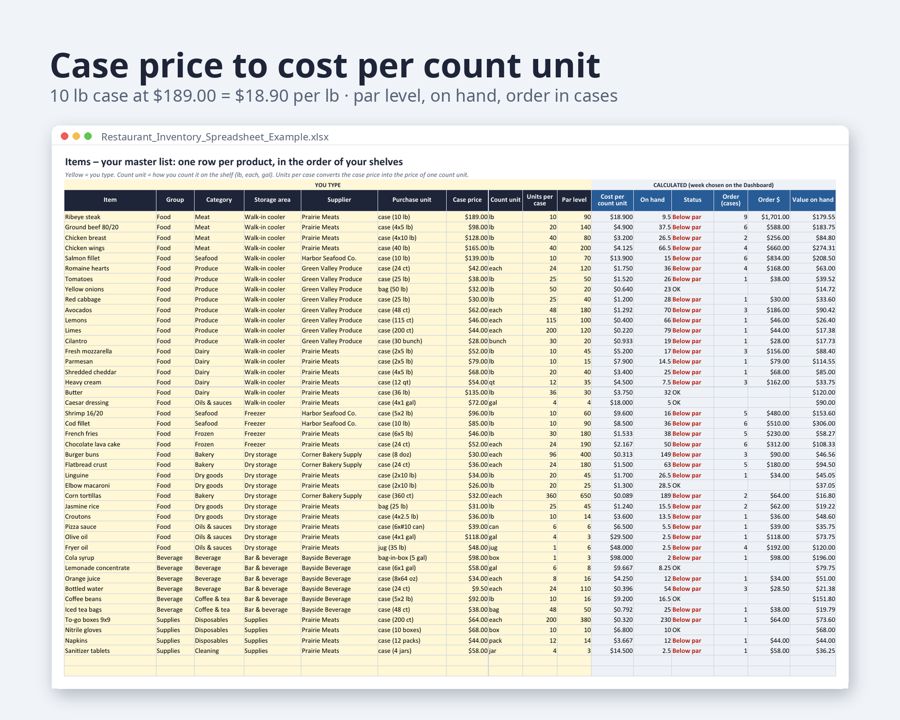Click the 'Count unit' column header
The image size is (900, 720).
(x=505, y=200)
